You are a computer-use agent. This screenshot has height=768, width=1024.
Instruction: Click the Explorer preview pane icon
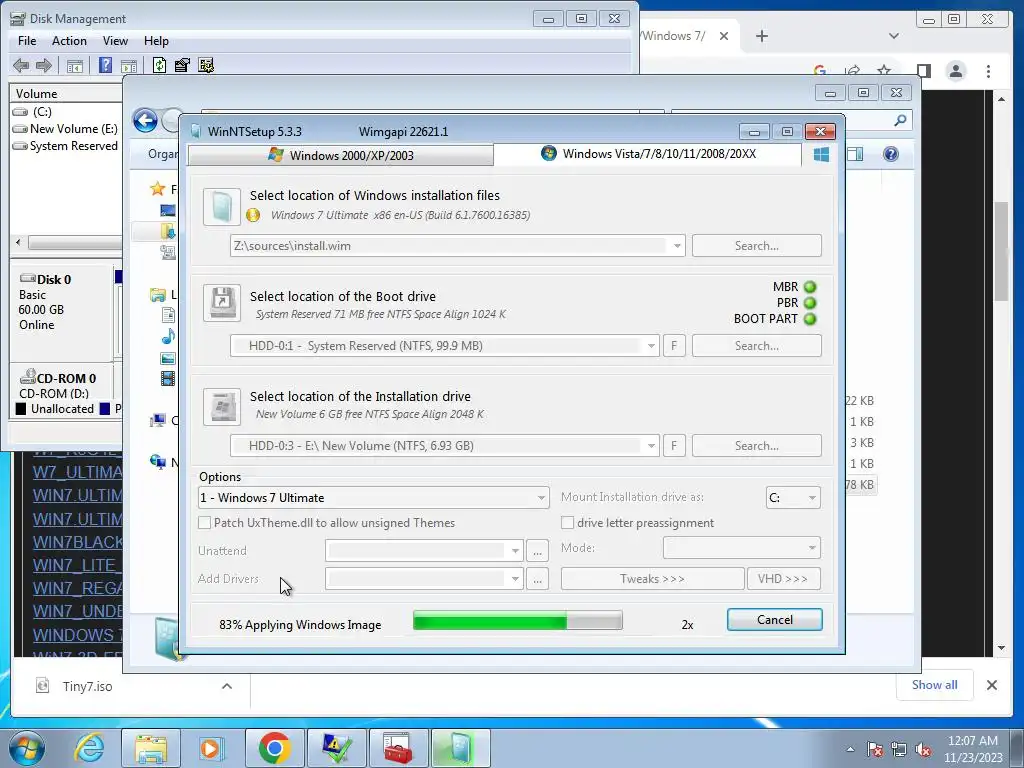click(855, 154)
